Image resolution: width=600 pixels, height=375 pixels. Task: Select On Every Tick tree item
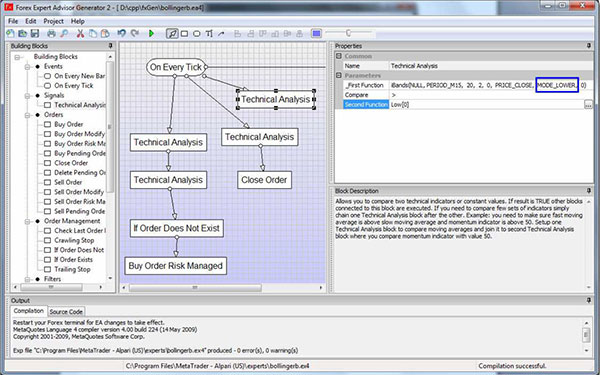(x=73, y=86)
